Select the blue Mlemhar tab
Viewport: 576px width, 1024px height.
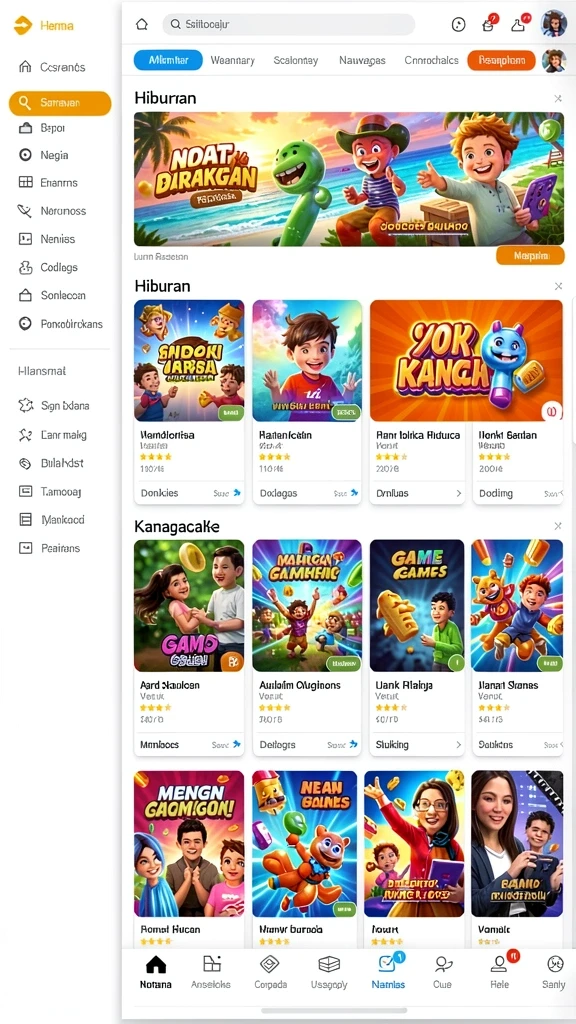pos(168,60)
